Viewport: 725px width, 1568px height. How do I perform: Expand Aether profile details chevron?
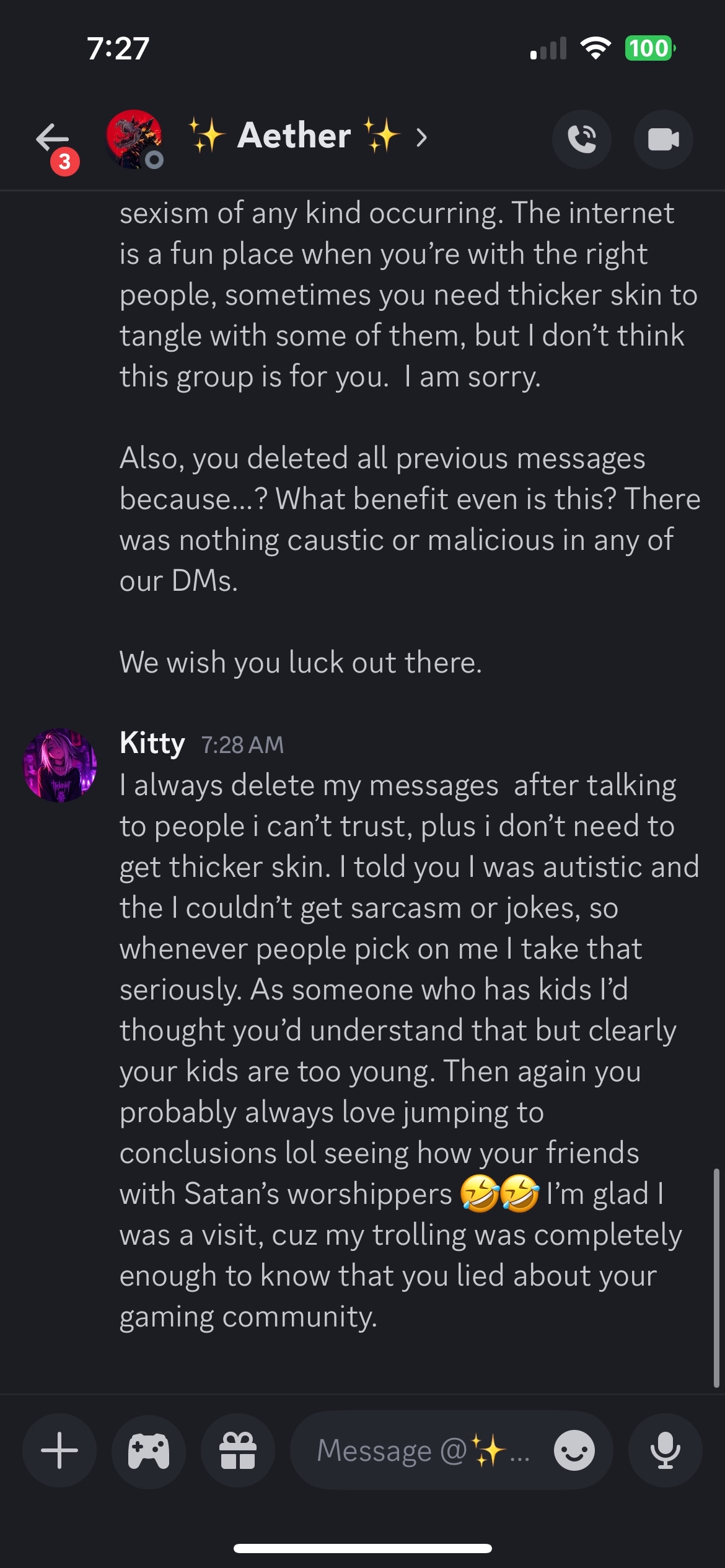[x=422, y=137]
